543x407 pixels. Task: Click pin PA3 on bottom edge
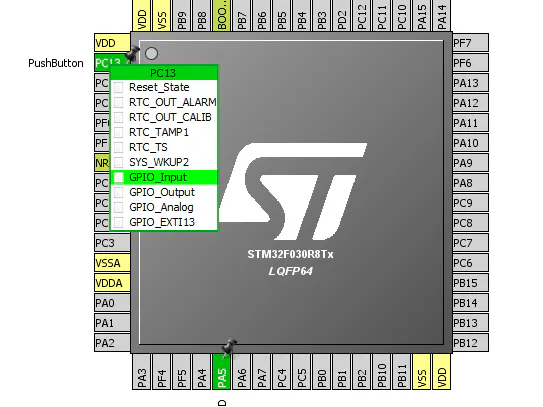click(142, 372)
